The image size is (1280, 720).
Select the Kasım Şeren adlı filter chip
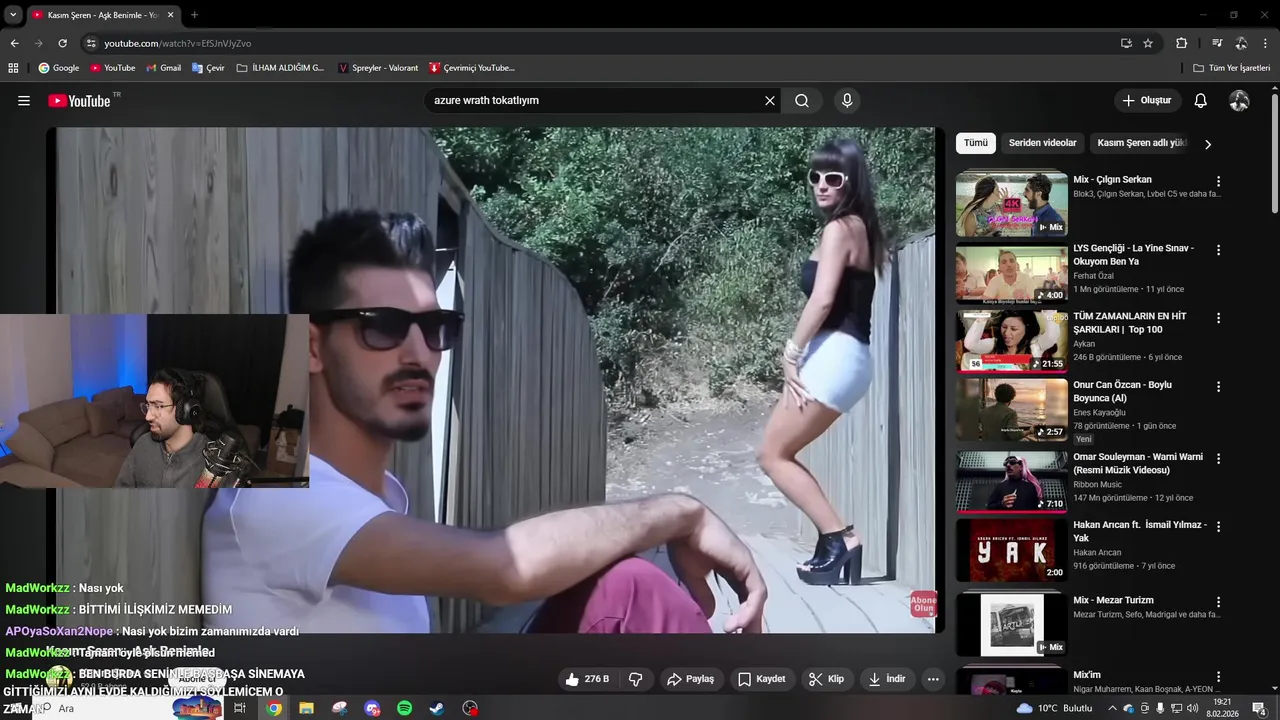click(1141, 143)
